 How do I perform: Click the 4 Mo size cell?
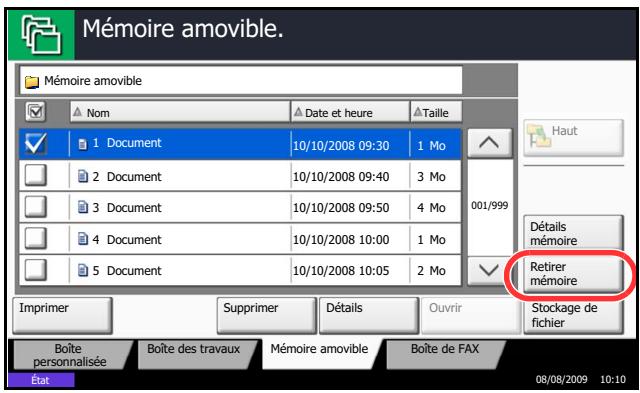coord(431,208)
